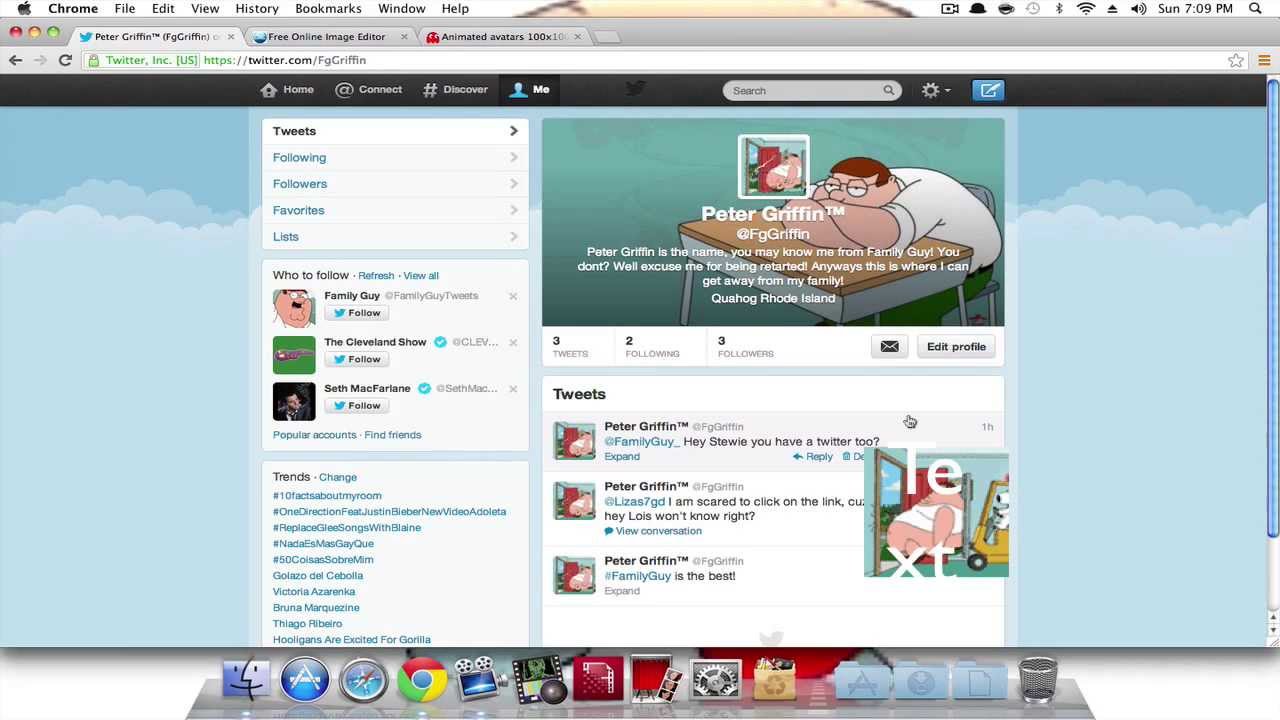Bookmark this page with the star icon
This screenshot has width=1280, height=720.
point(1236,60)
